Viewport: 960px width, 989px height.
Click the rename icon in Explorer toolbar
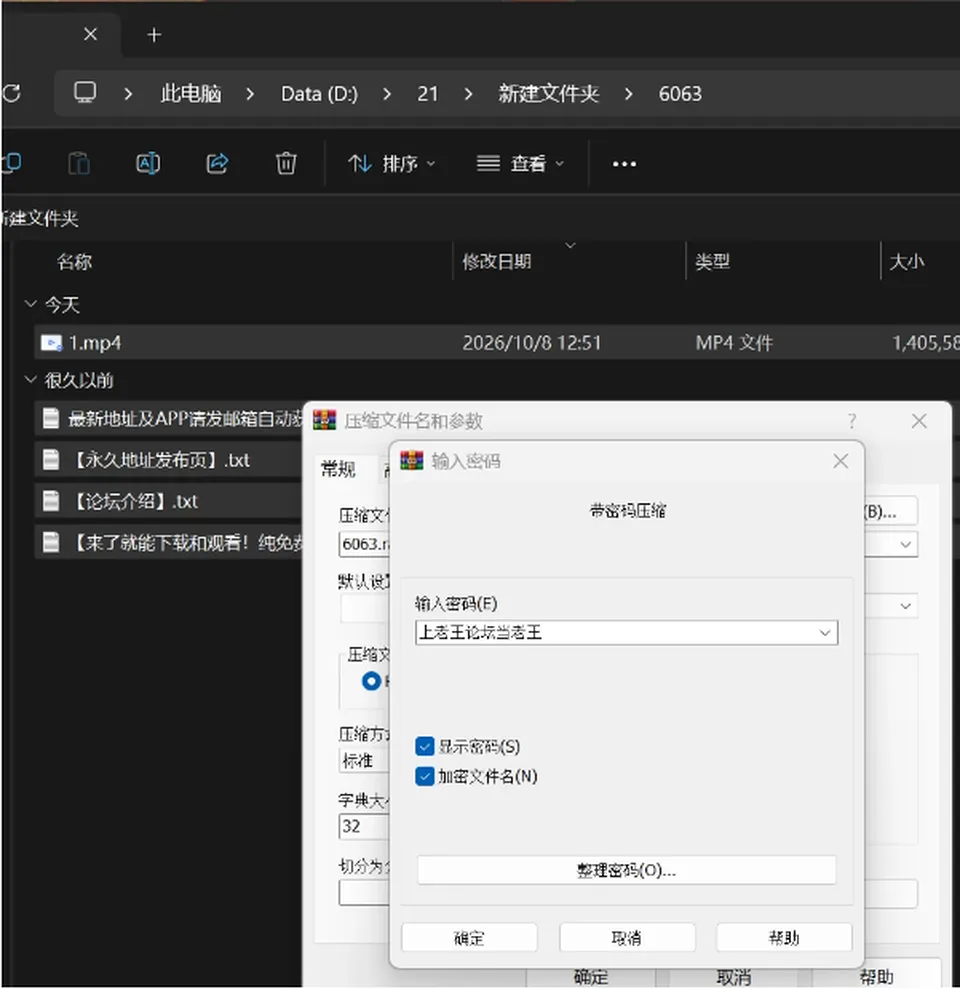148,163
